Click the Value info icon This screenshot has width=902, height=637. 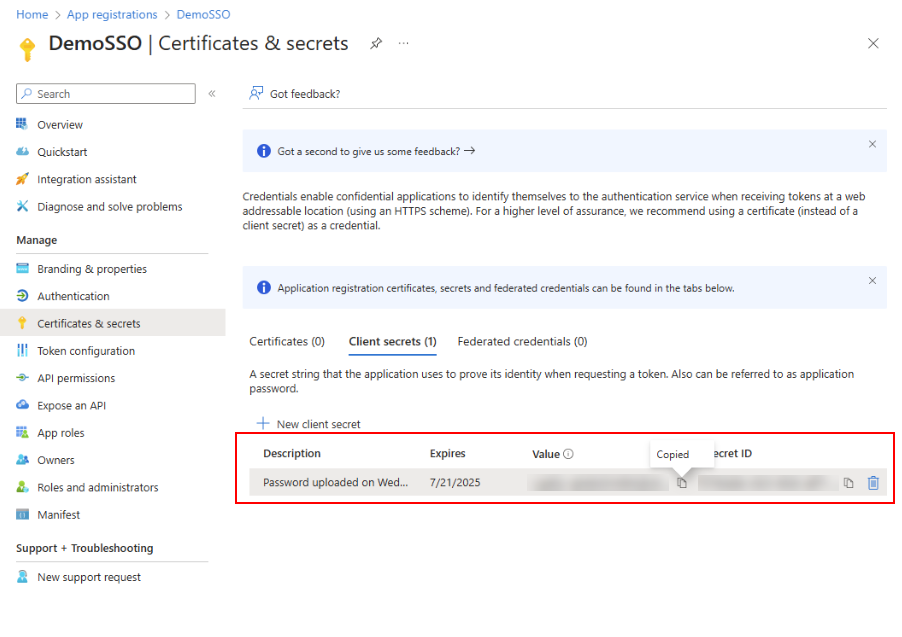click(x=568, y=454)
